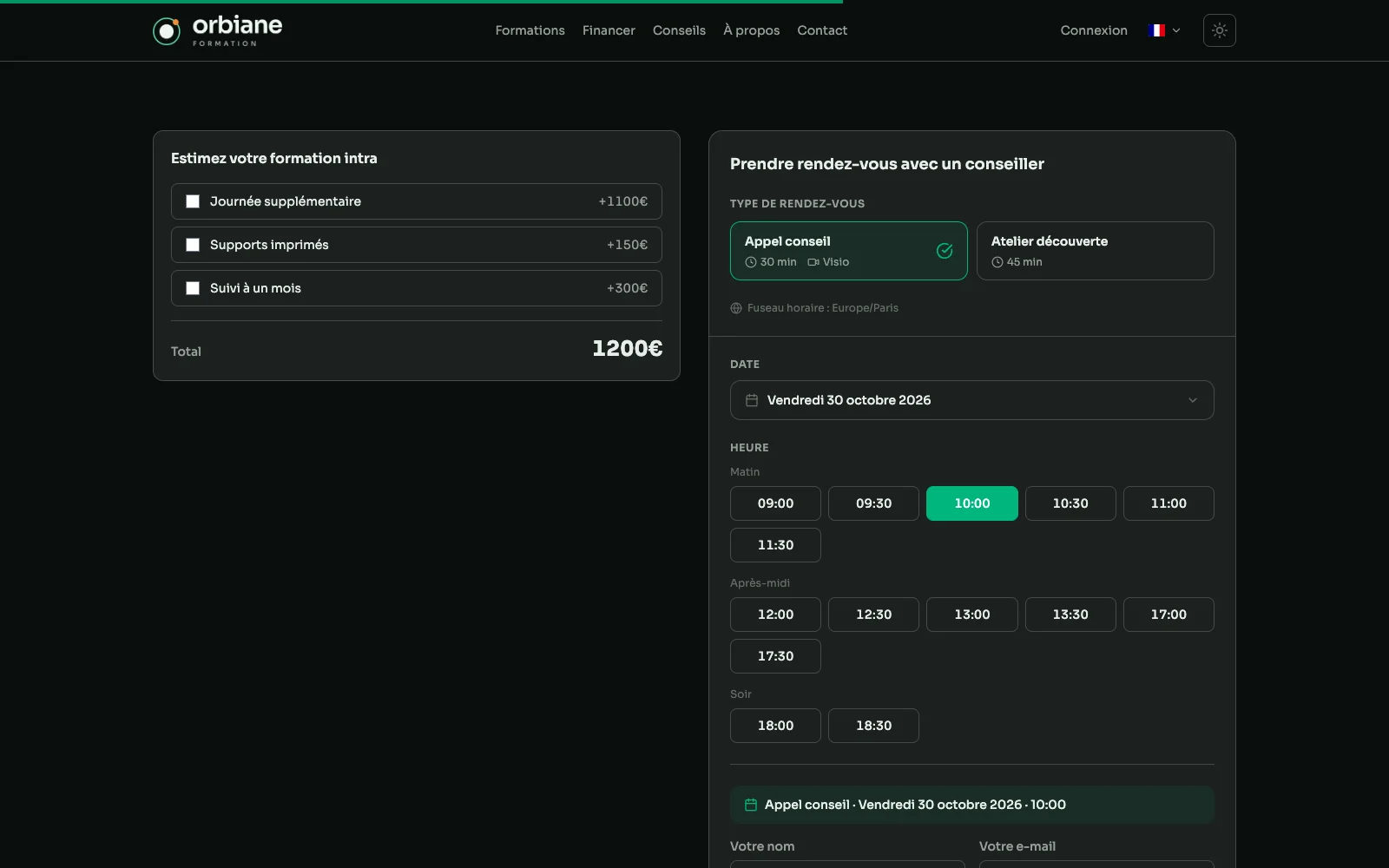Open the Conseils section
Screen dimensions: 1389x868
tap(679, 30)
